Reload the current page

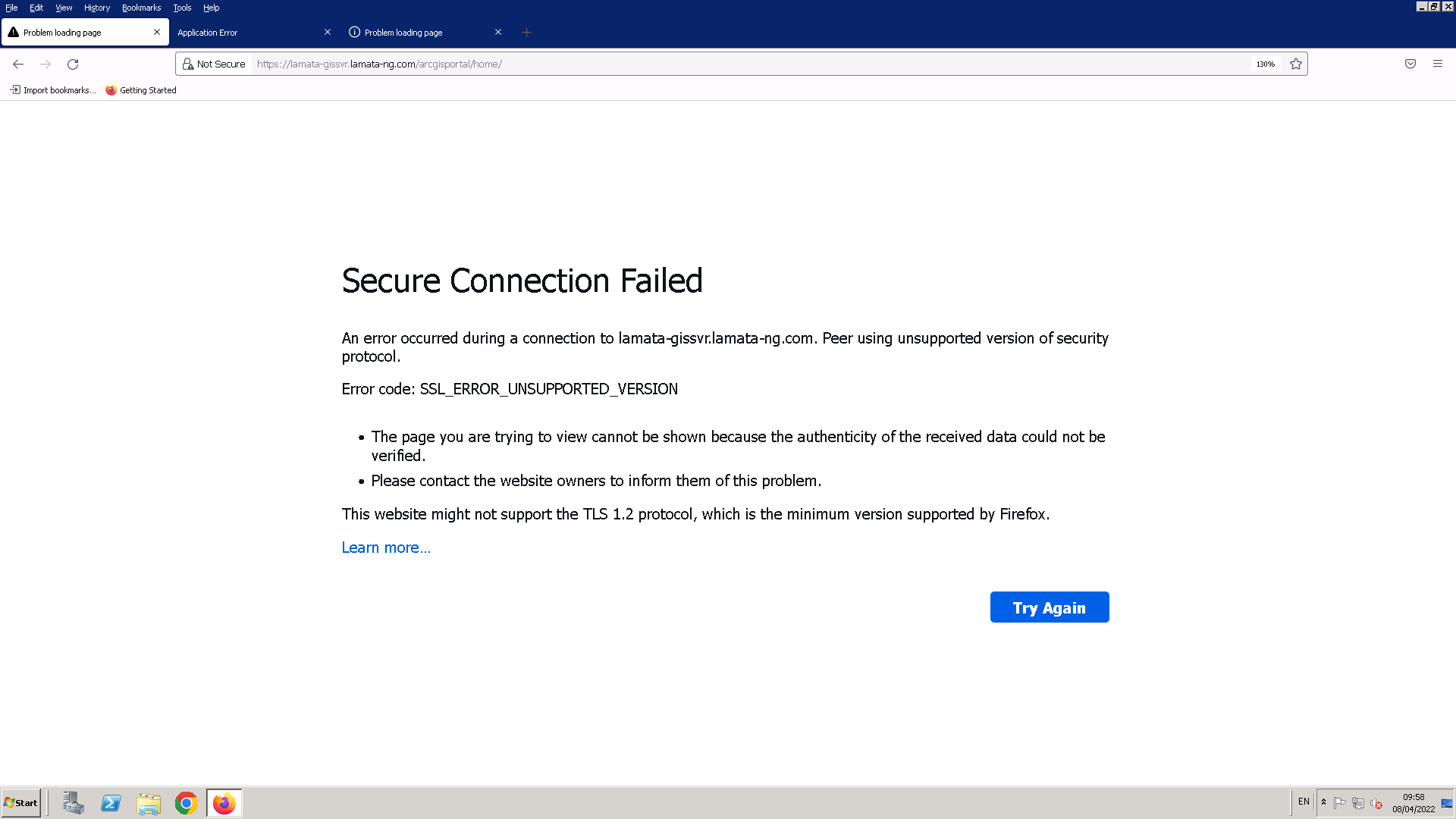[x=72, y=64]
